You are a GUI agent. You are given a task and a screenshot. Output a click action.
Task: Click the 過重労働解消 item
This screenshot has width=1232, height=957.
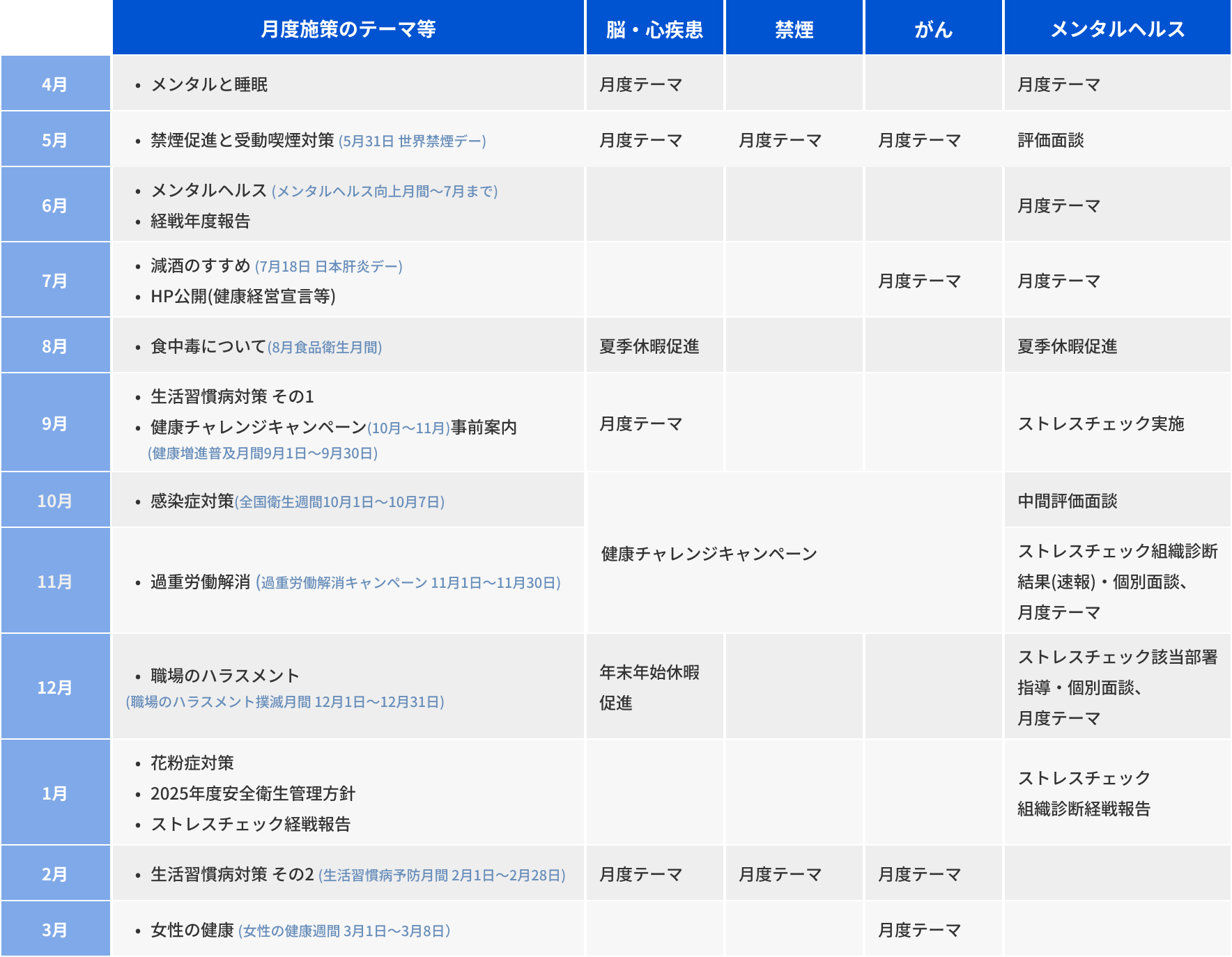click(x=201, y=582)
